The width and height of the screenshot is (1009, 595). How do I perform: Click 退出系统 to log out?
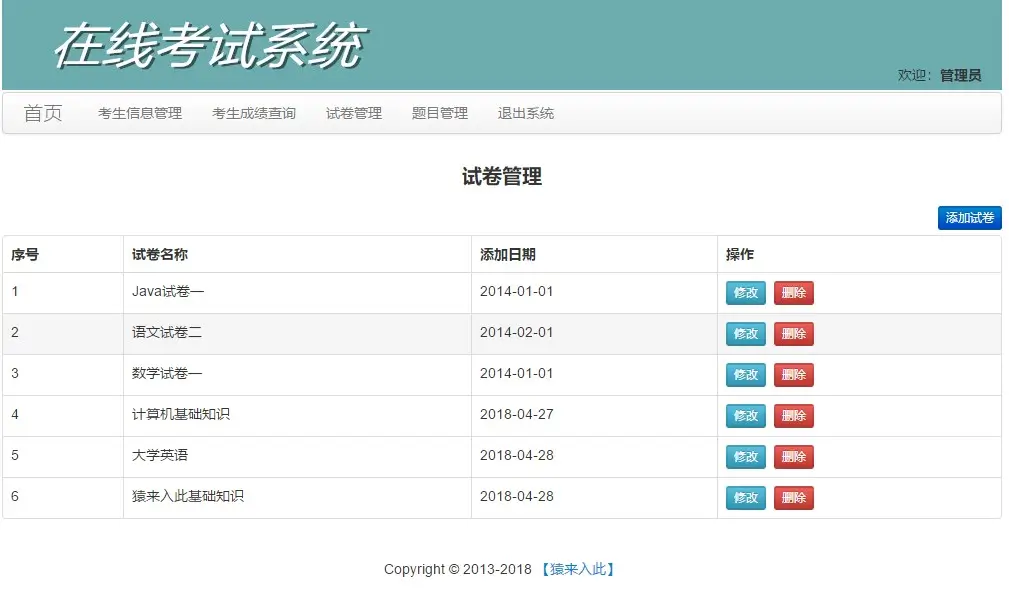tap(524, 113)
